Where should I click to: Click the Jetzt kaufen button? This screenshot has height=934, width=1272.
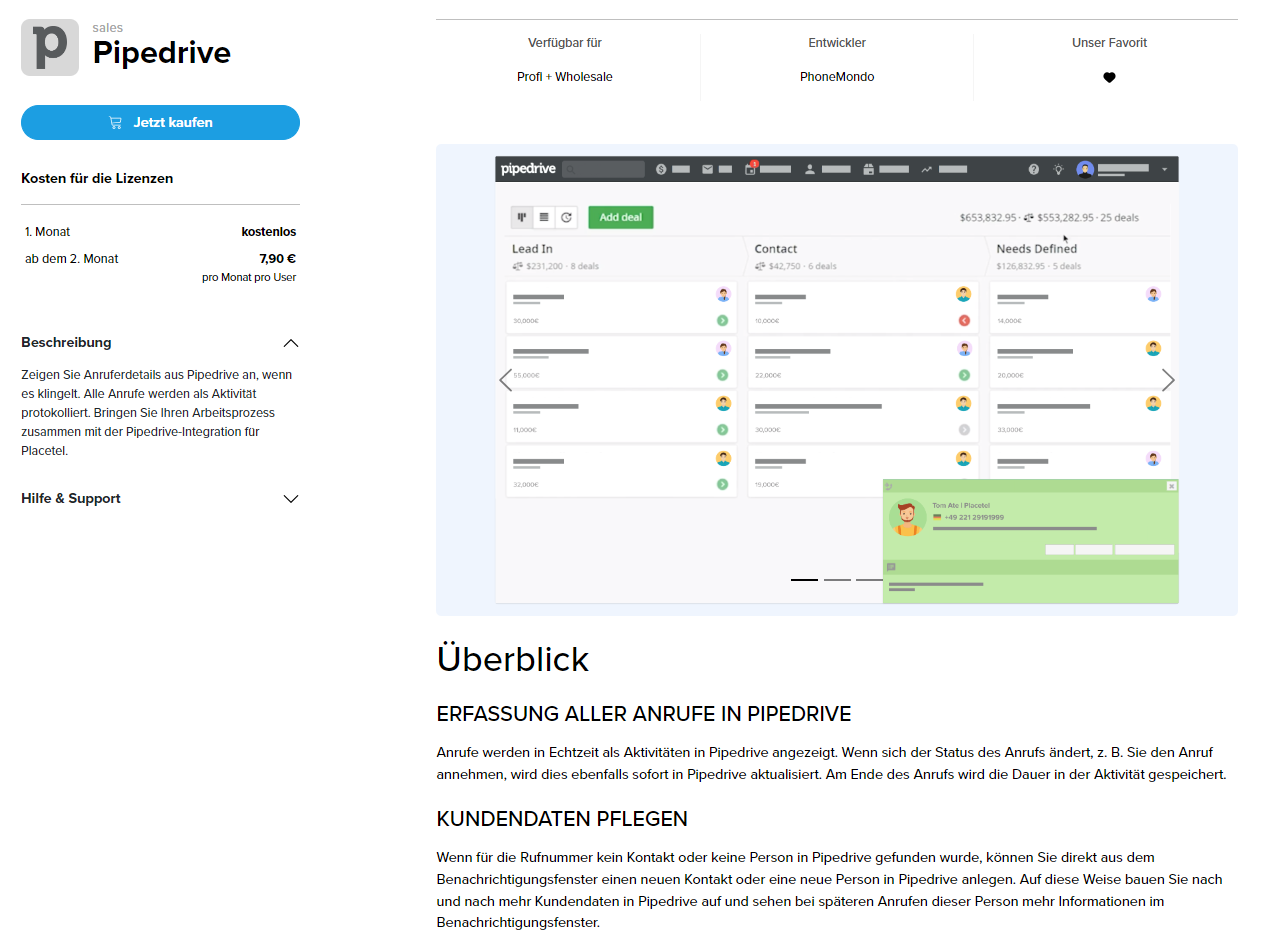(x=160, y=122)
